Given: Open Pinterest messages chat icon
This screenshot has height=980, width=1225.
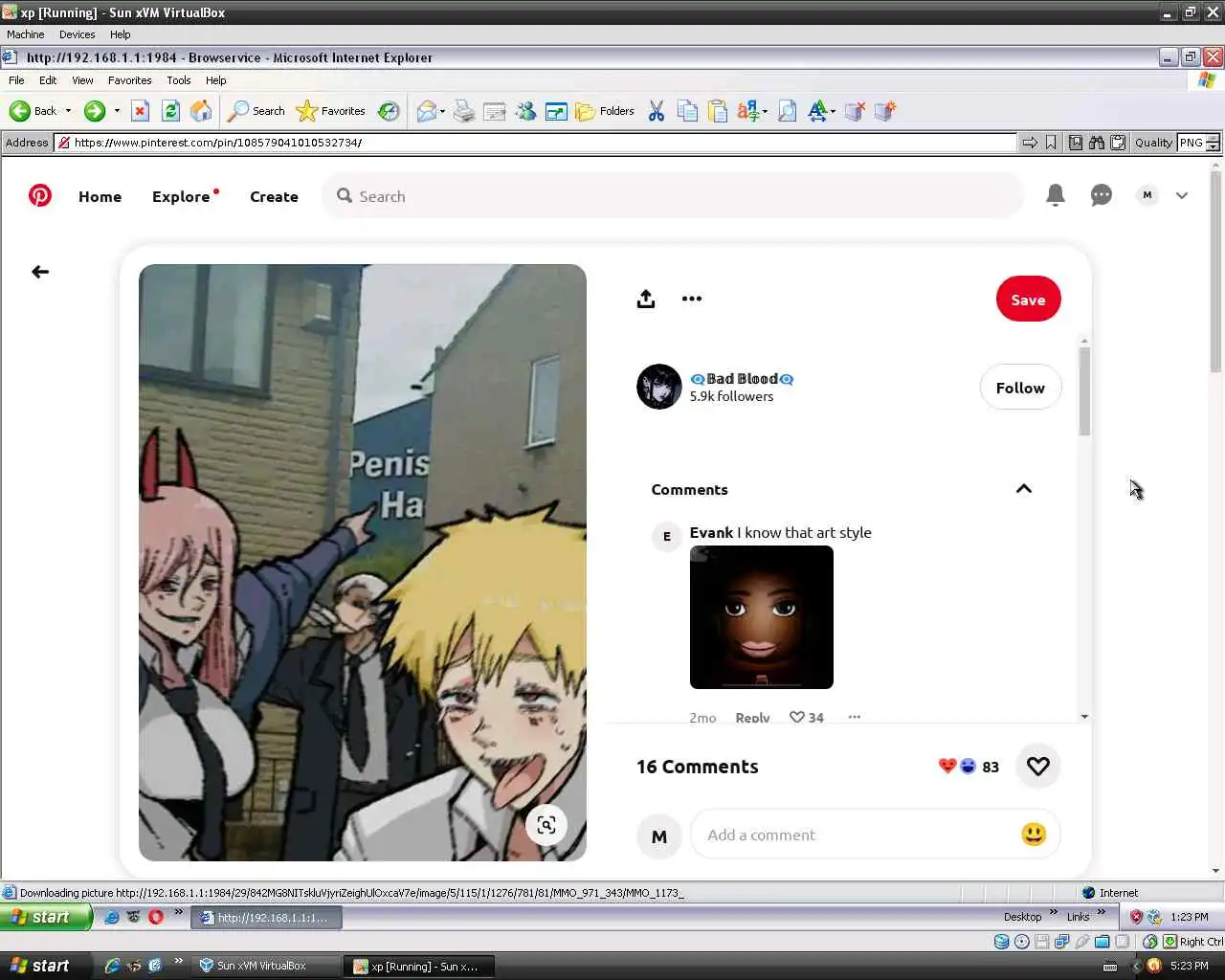Looking at the screenshot, I should (x=1102, y=195).
